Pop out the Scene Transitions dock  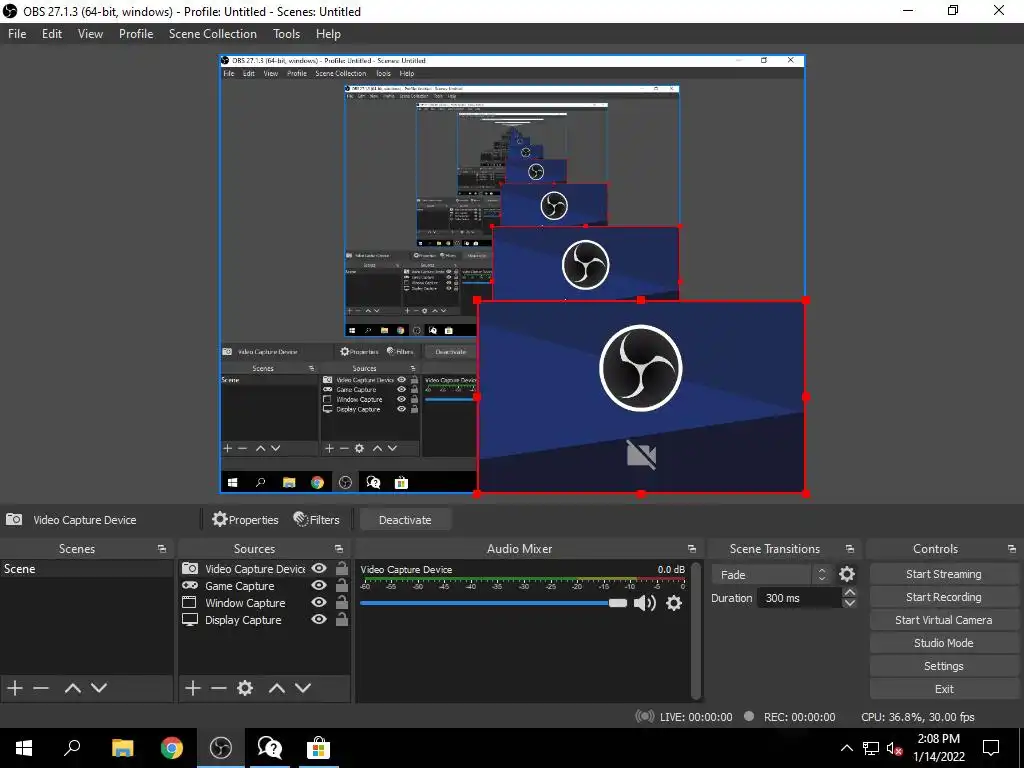click(x=850, y=549)
